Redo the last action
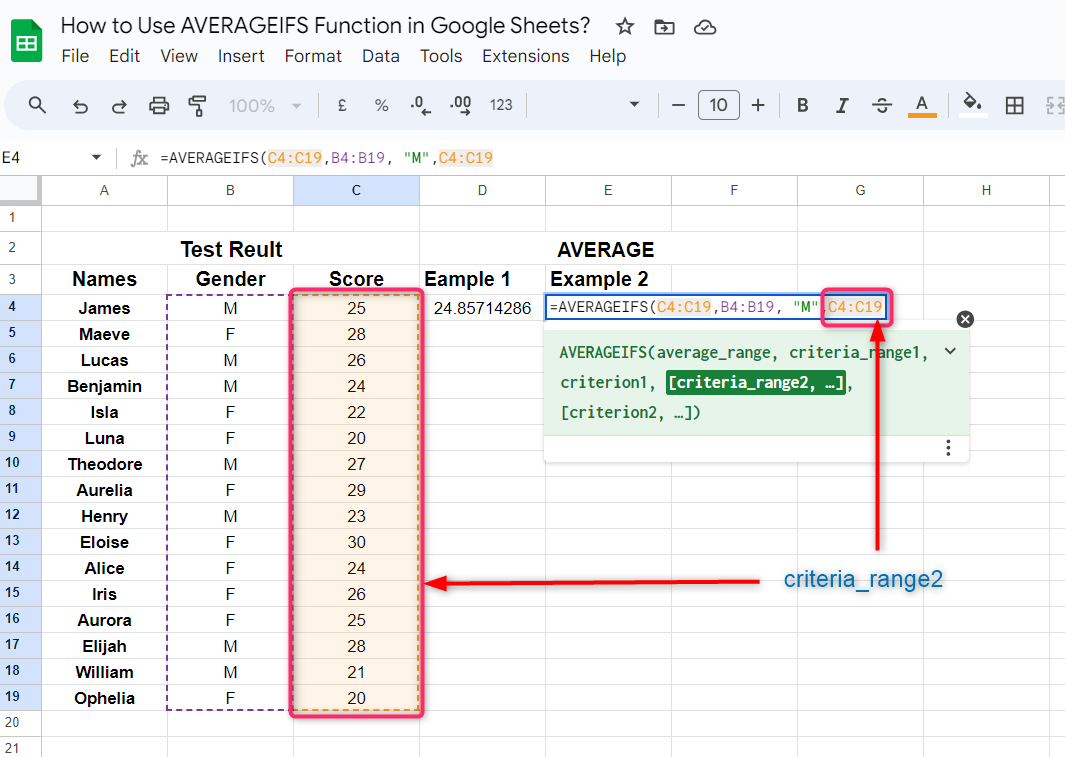 tap(119, 106)
